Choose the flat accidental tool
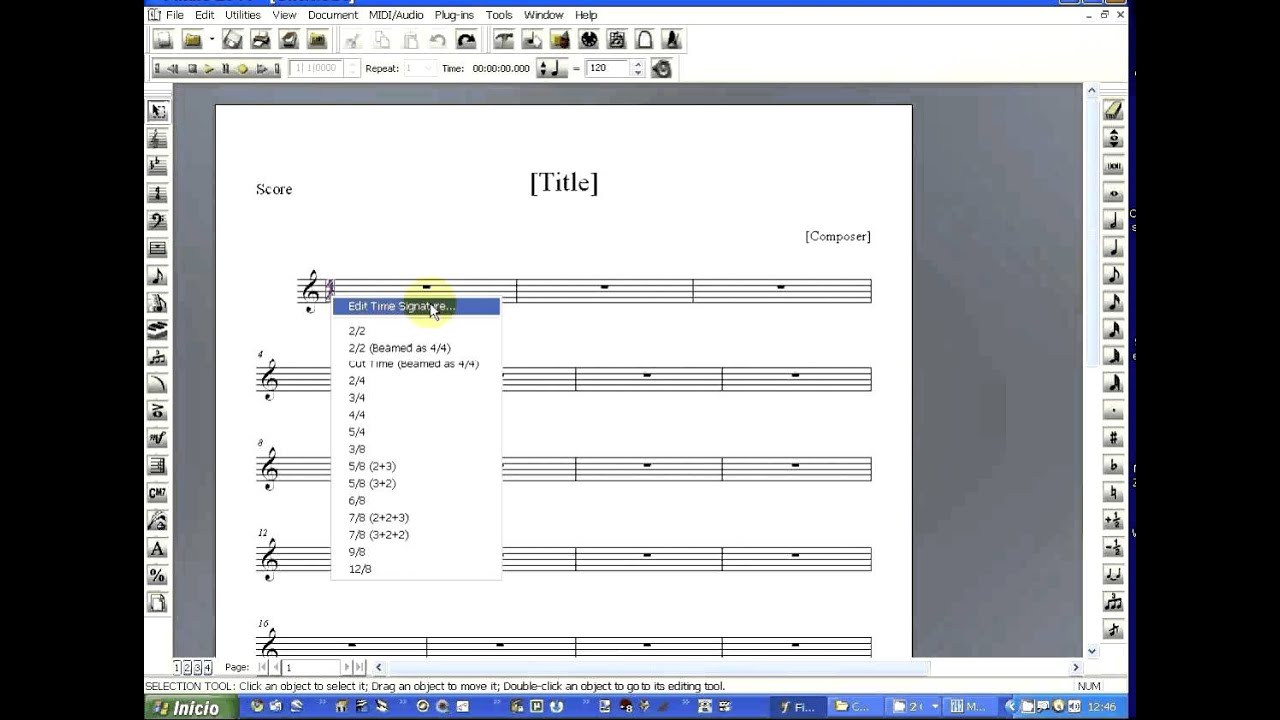The image size is (1280, 720). (x=1113, y=465)
